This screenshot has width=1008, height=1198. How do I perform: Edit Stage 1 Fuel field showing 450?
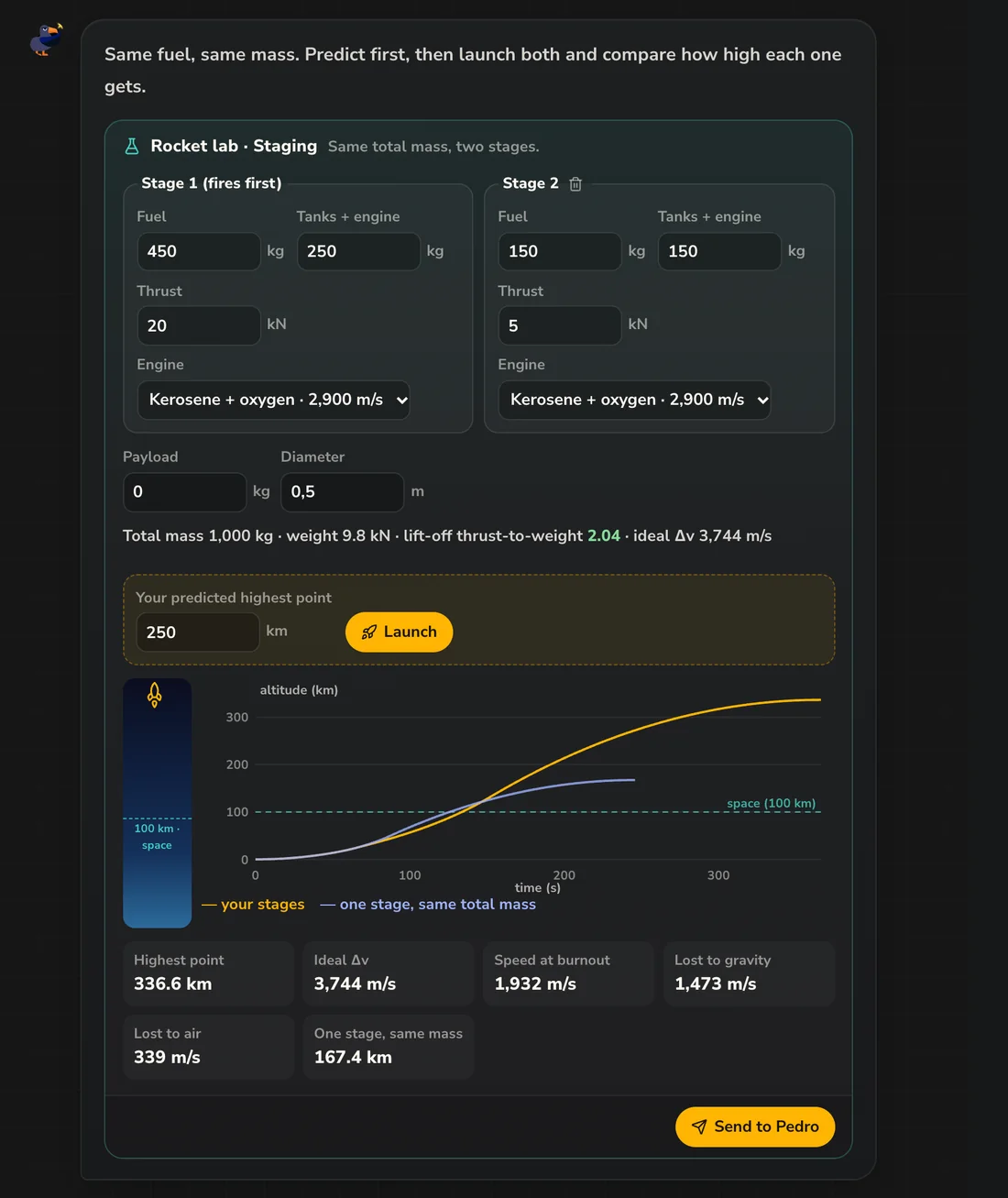point(199,251)
